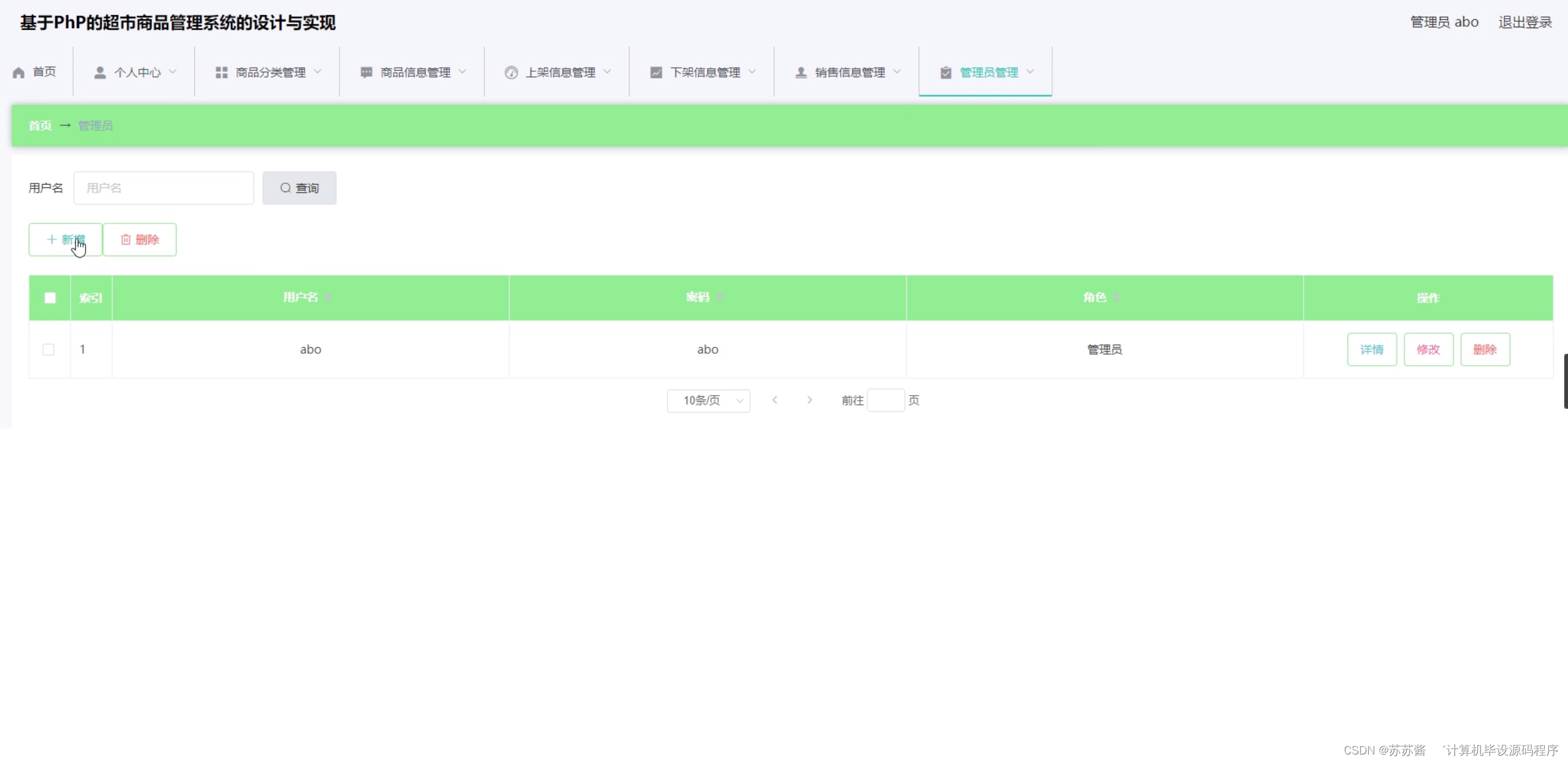Click the sort toggle on 用户名 column
Viewport: 1568px width, 762px height.
(330, 297)
